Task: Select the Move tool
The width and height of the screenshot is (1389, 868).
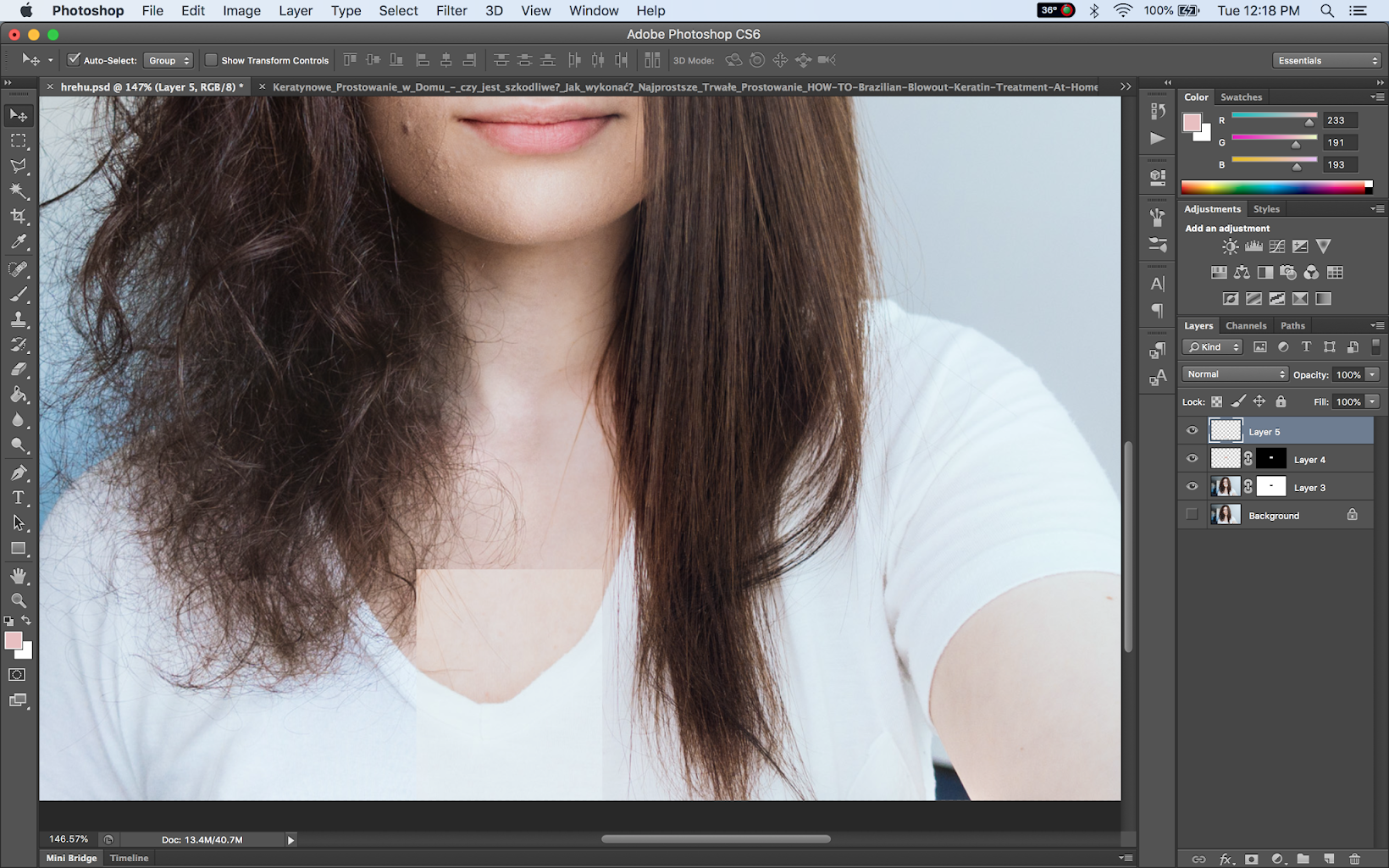Action: coord(19,115)
